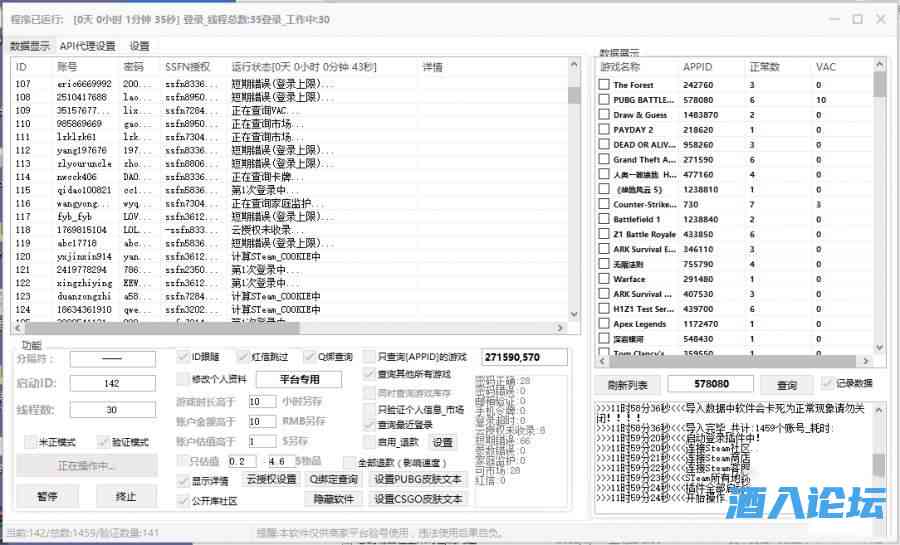Maximize the application window
Viewport: 900px width, 545px height.
point(857,18)
